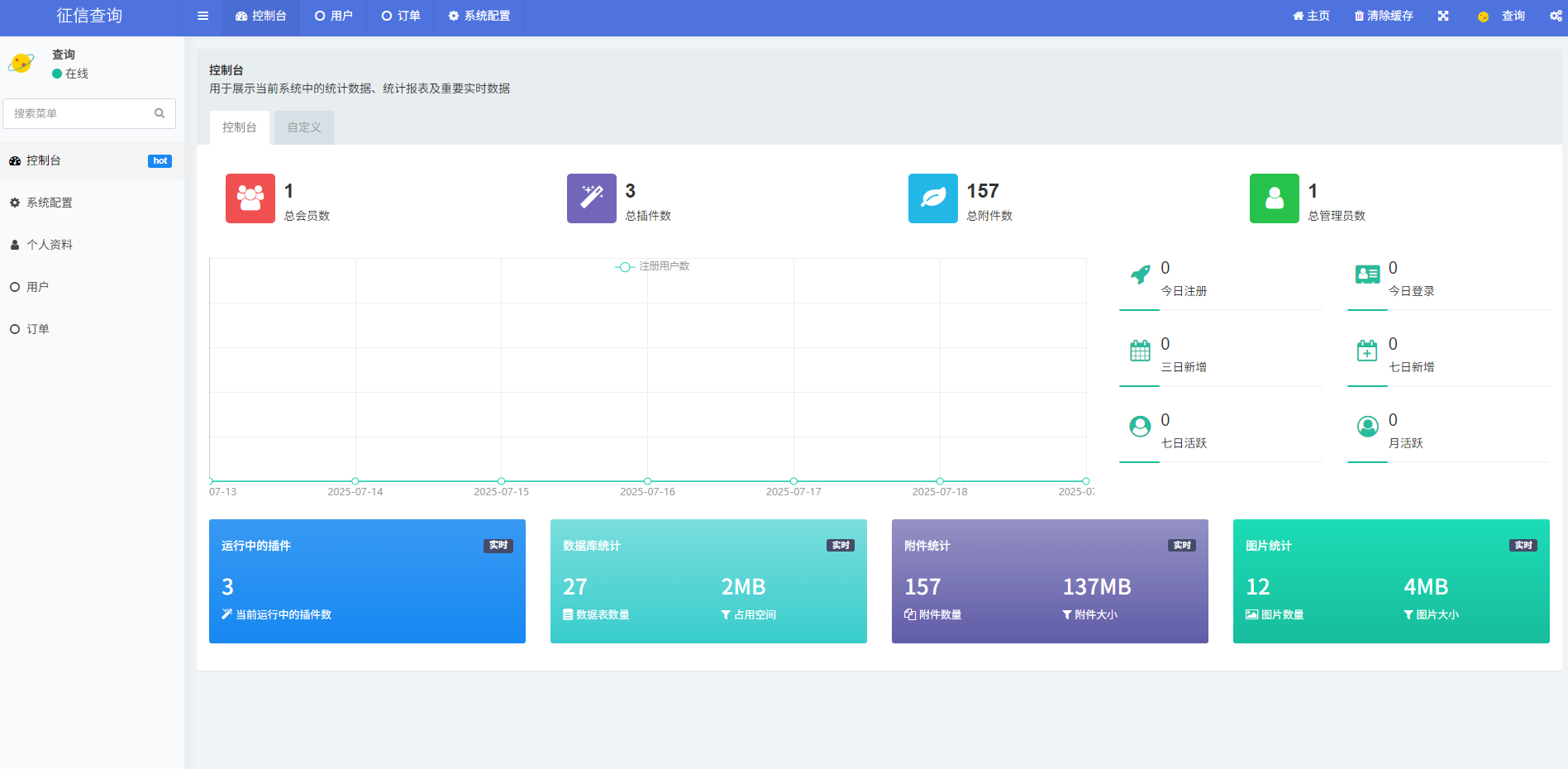Click the rocket icon for 今日注册
Screen dimensions: 1568x769
coord(1141,275)
